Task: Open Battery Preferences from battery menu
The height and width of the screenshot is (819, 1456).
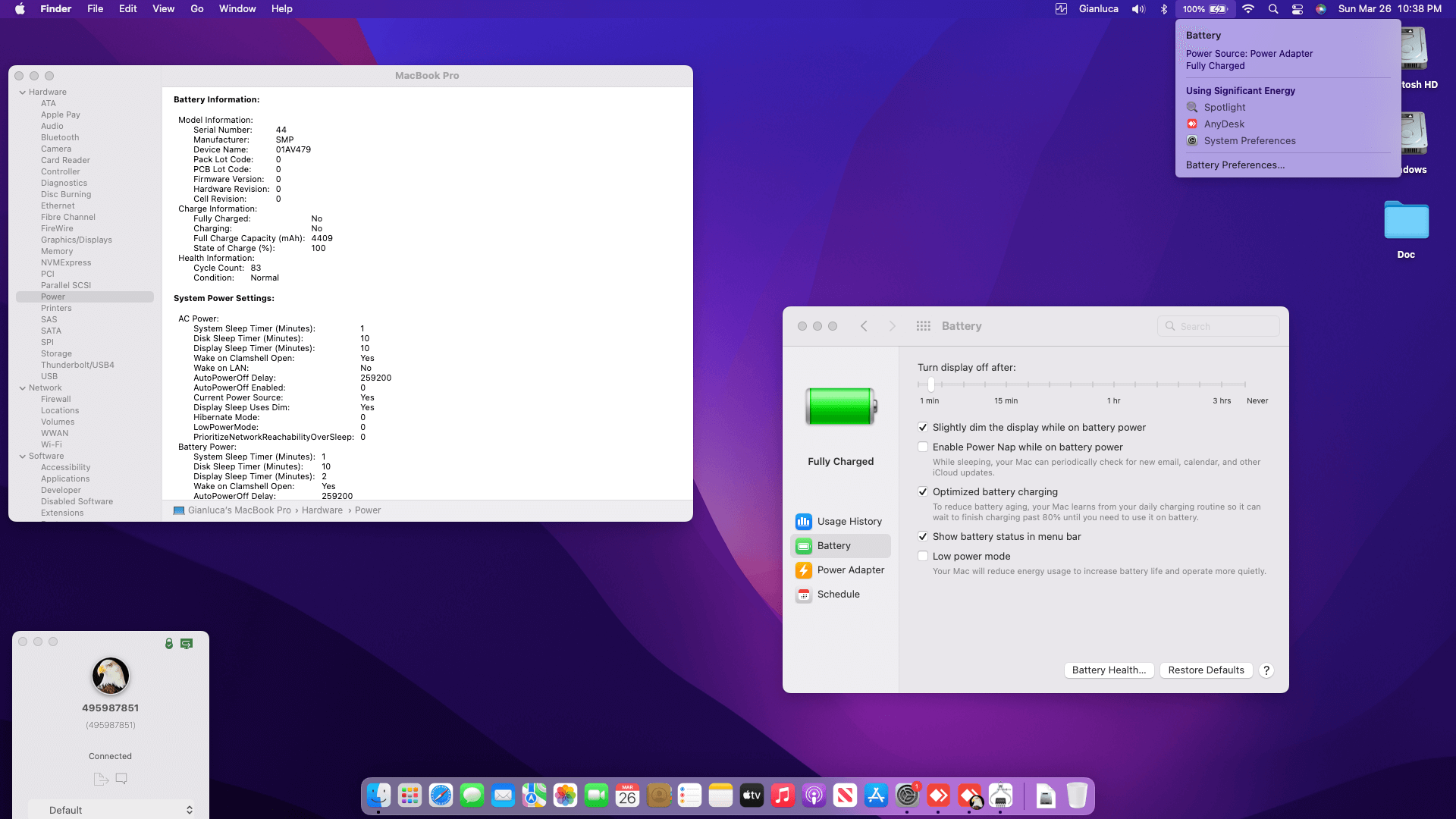Action: point(1235,165)
